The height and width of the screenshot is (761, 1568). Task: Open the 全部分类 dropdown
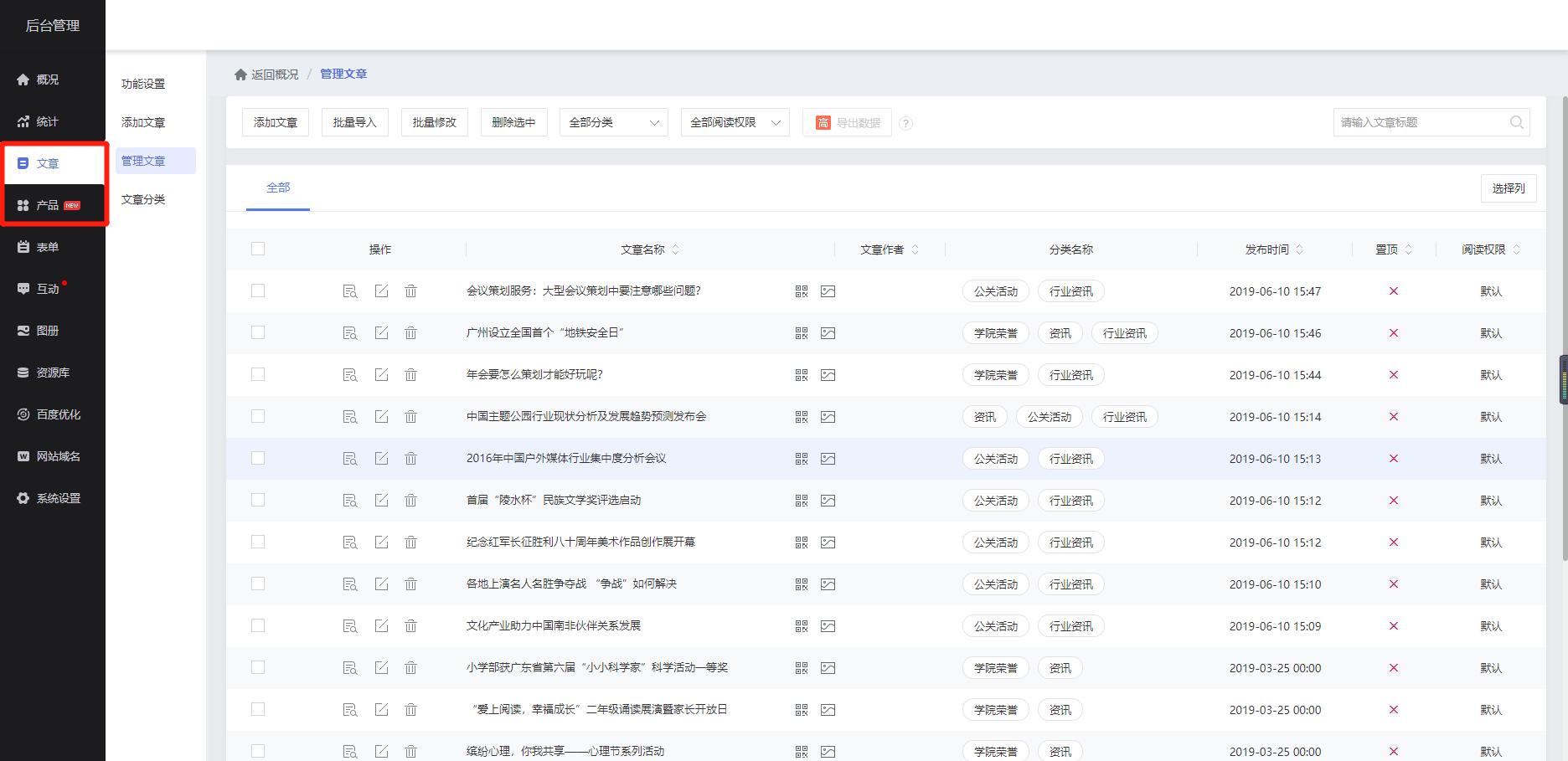613,122
